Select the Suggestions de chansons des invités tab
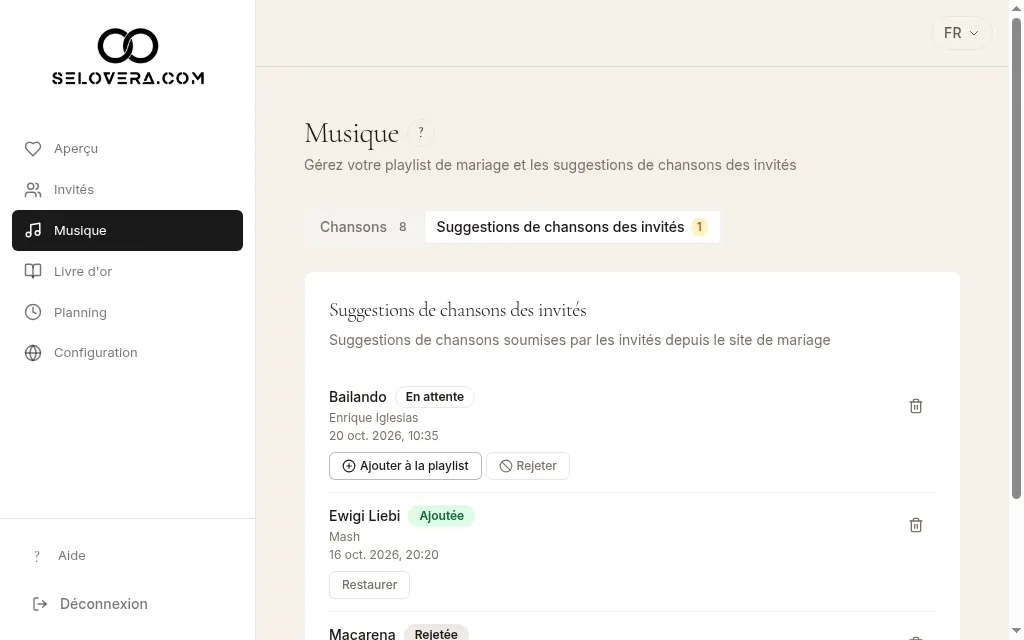This screenshot has height=640, width=1024. pos(572,227)
